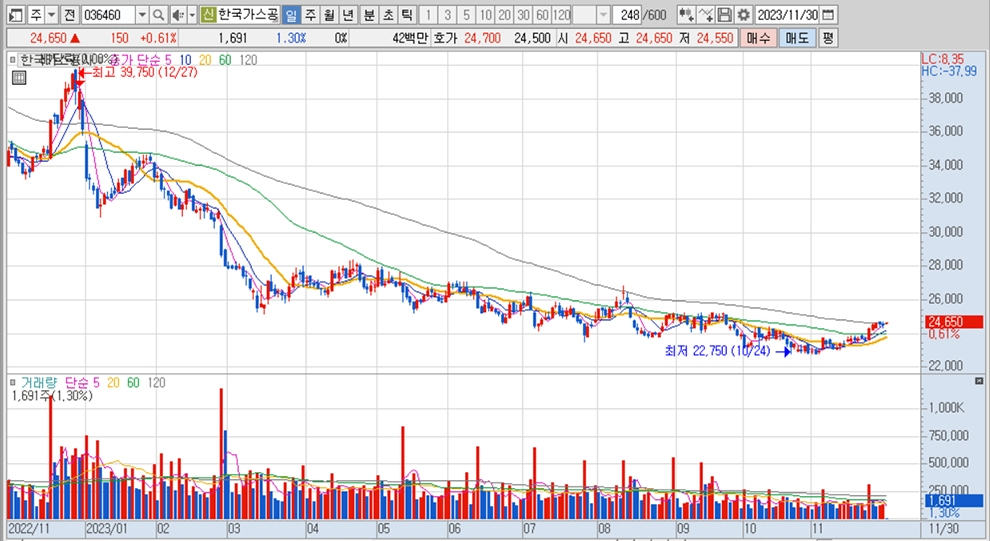Image resolution: width=990 pixels, height=541 pixels.
Task: Click the date field 2023/11/30
Action: coord(787,15)
